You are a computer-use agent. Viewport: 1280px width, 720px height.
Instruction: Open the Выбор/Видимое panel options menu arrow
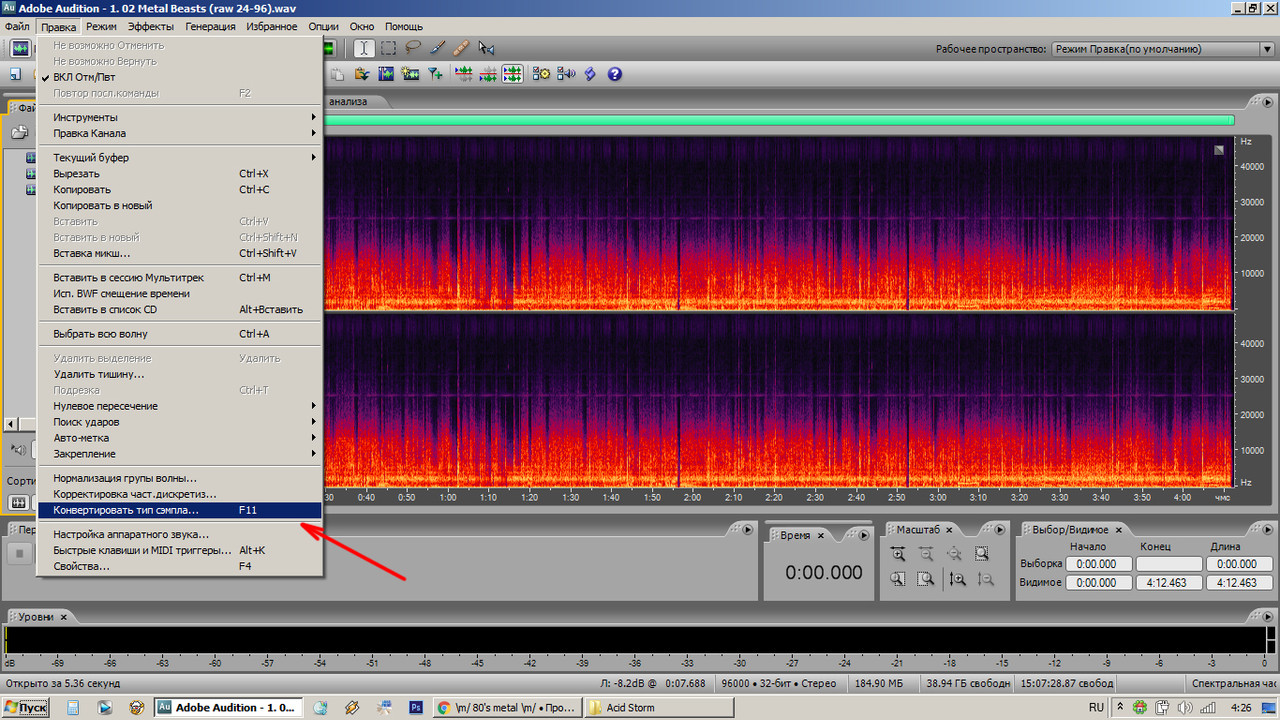point(1267,529)
